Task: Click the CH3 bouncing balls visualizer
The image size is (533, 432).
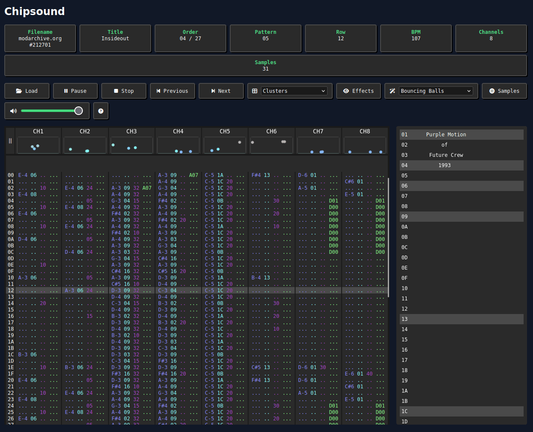Action: pos(132,145)
